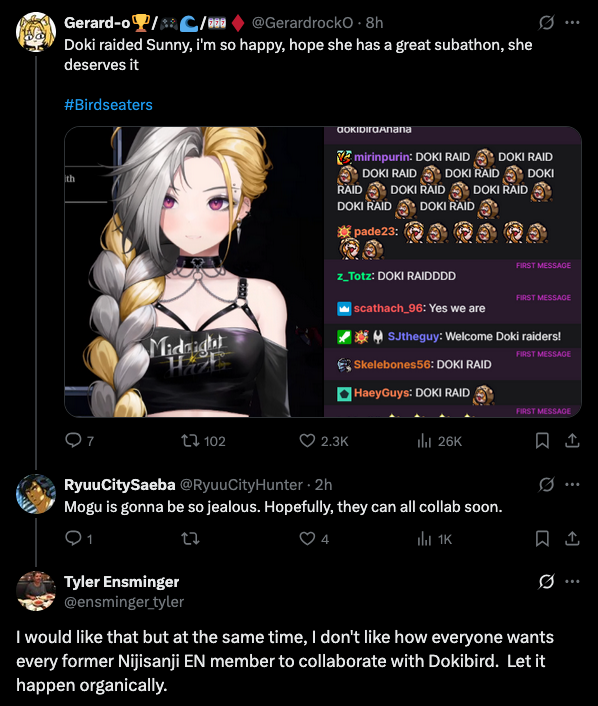Viewport: 598px width, 706px height.
Task: Open Tyler Ensminger's profile avatar
Action: click(x=36, y=591)
